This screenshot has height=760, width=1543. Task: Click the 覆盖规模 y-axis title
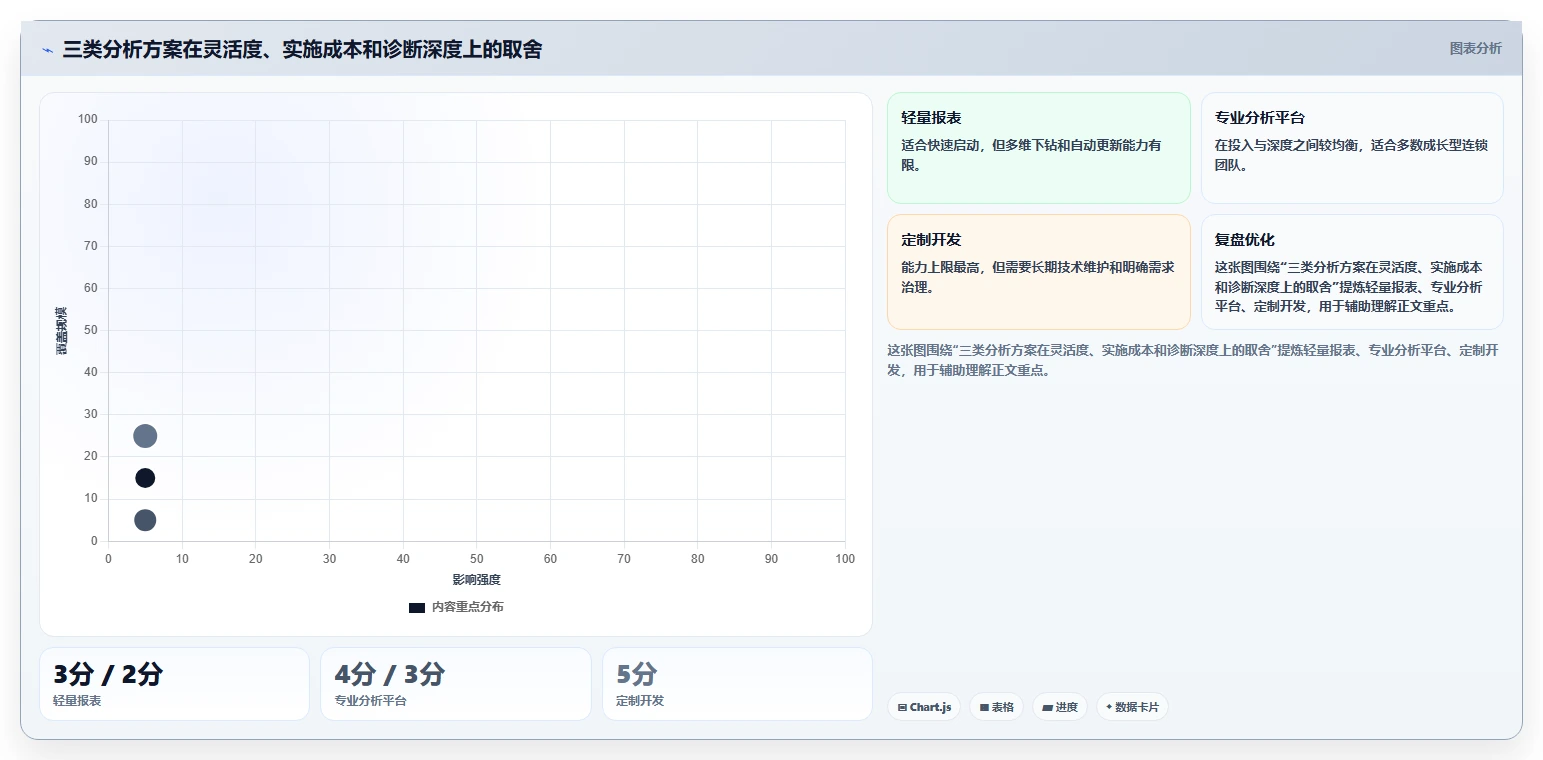pos(62,330)
